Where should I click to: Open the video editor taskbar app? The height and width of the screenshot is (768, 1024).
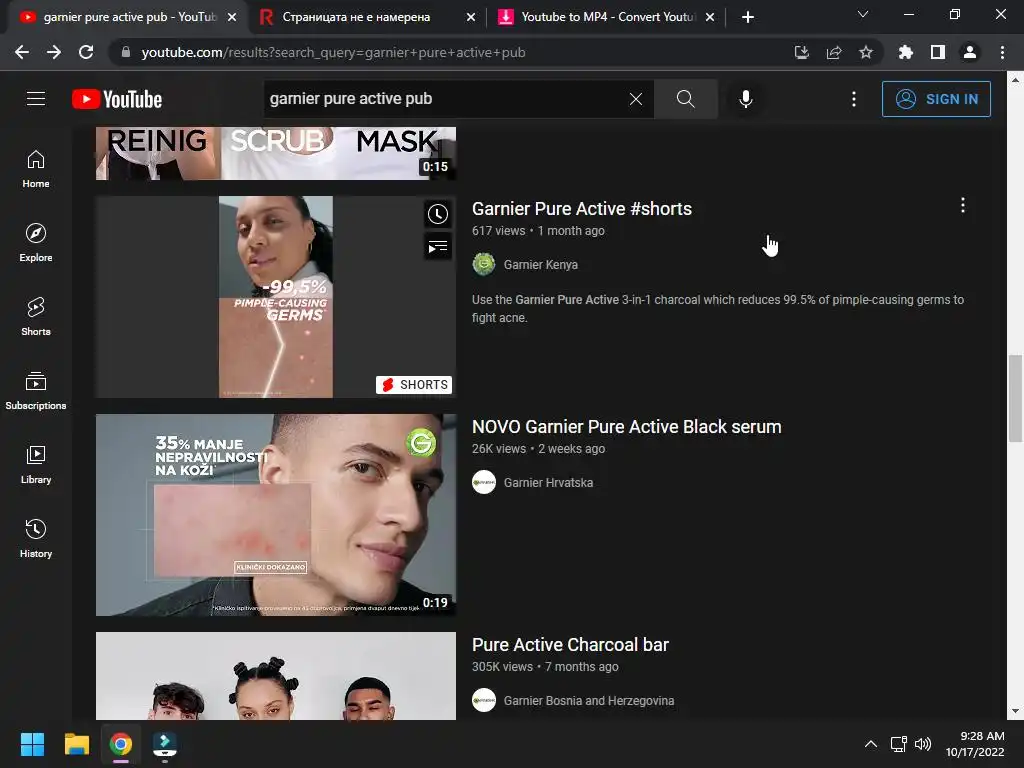[165, 744]
